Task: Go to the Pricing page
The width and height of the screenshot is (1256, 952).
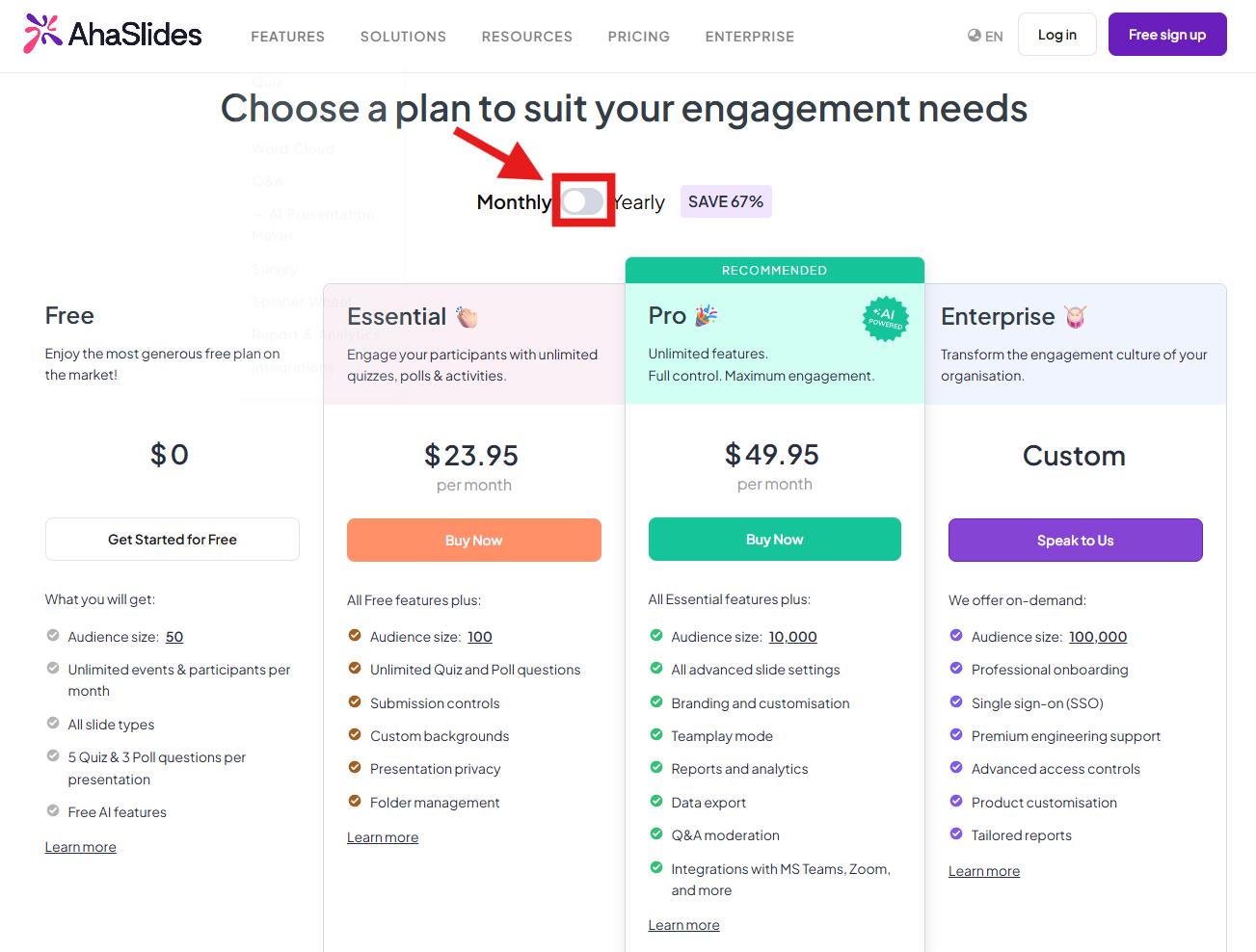Action: 639,37
